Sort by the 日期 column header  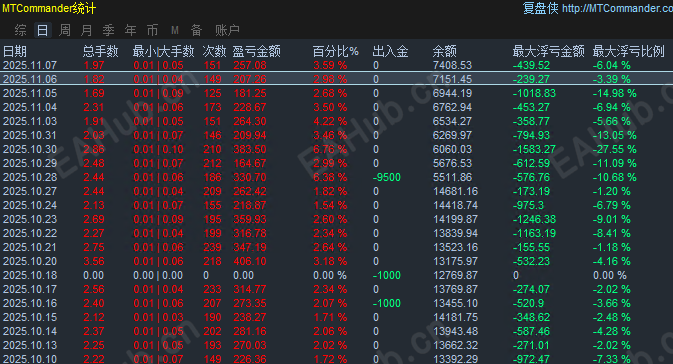coord(15,52)
